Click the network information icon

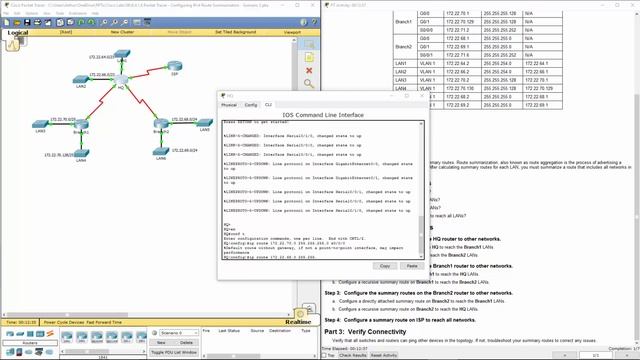[303, 22]
